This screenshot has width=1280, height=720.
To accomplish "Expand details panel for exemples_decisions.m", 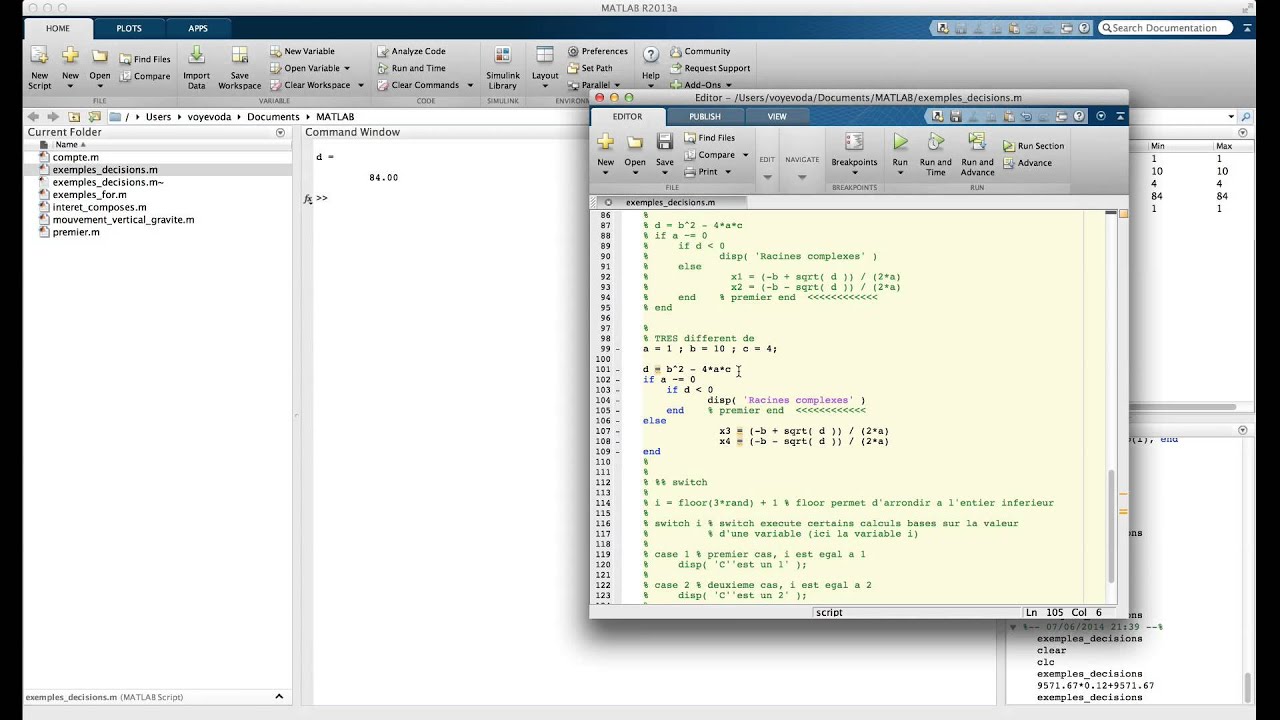I will [279, 697].
